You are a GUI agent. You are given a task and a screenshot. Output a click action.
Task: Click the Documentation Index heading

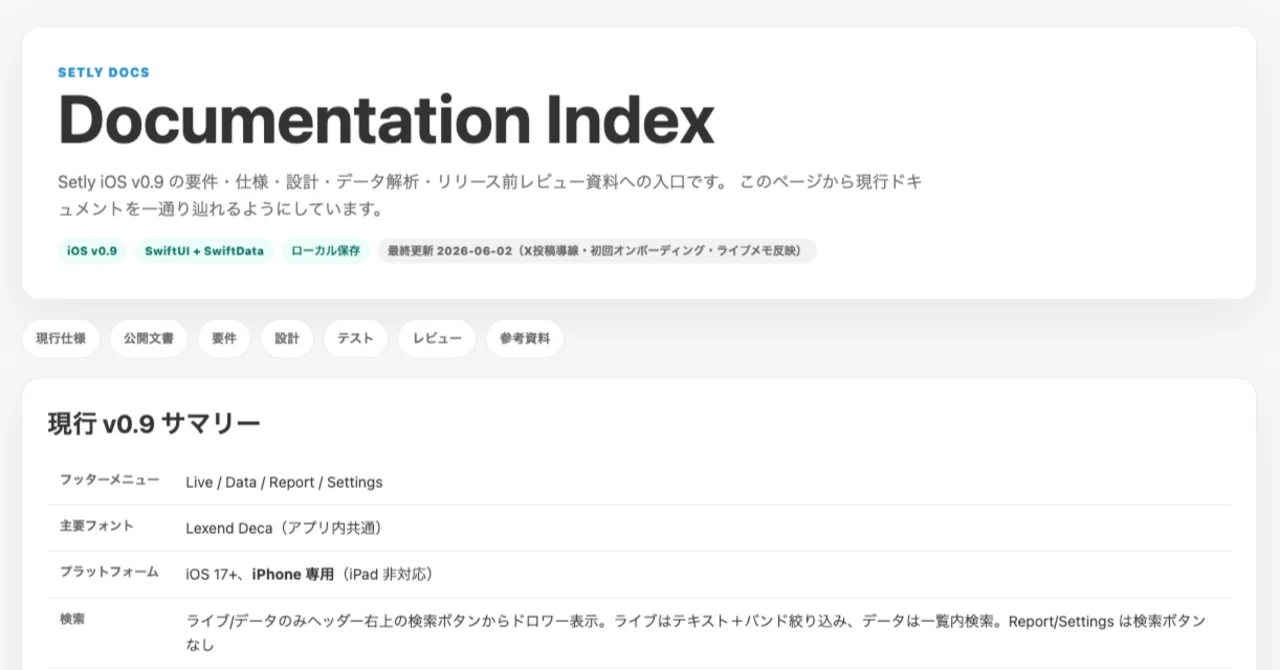point(386,120)
